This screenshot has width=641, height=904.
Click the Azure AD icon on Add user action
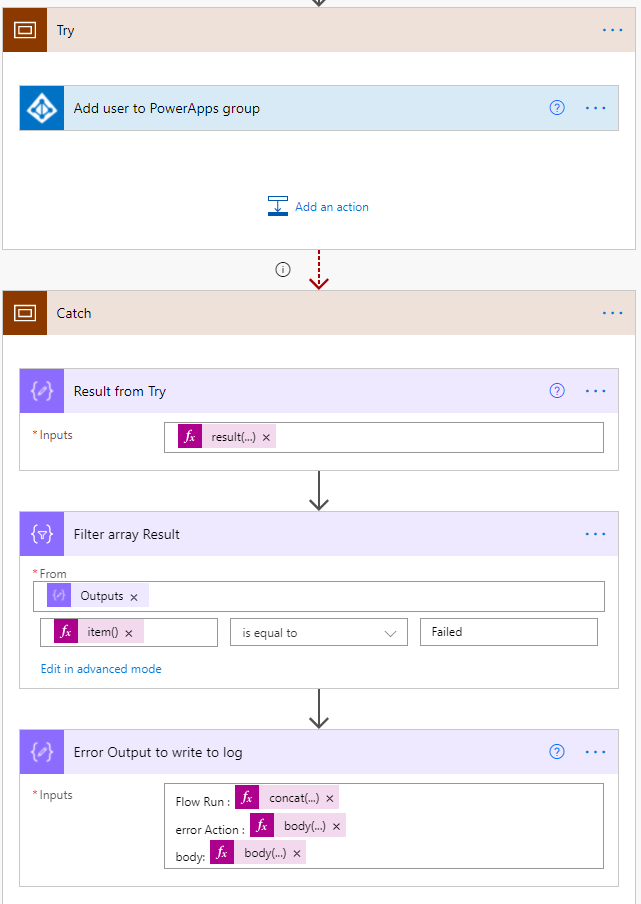tap(42, 108)
